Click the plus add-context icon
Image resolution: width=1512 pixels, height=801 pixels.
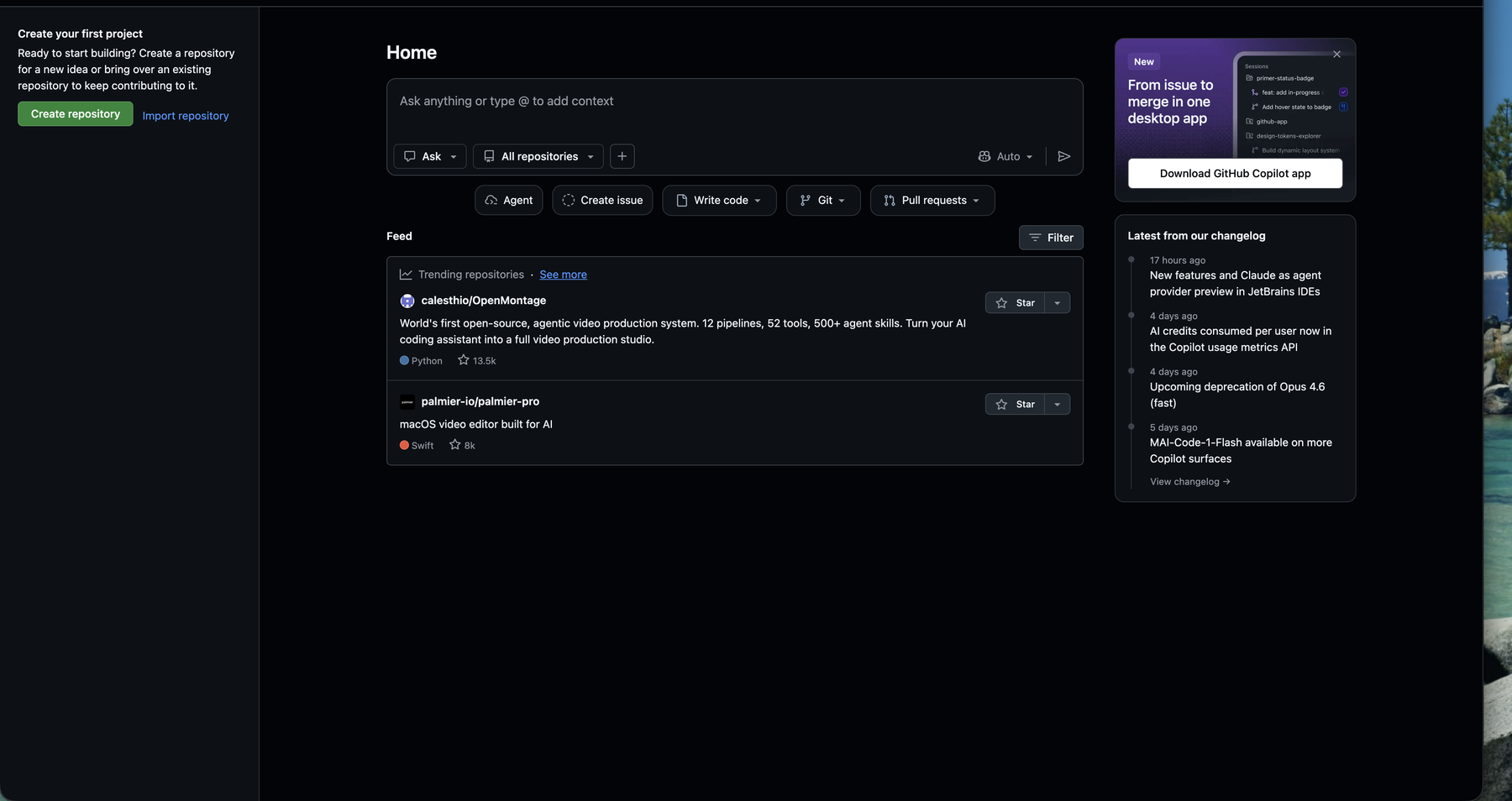pos(622,156)
